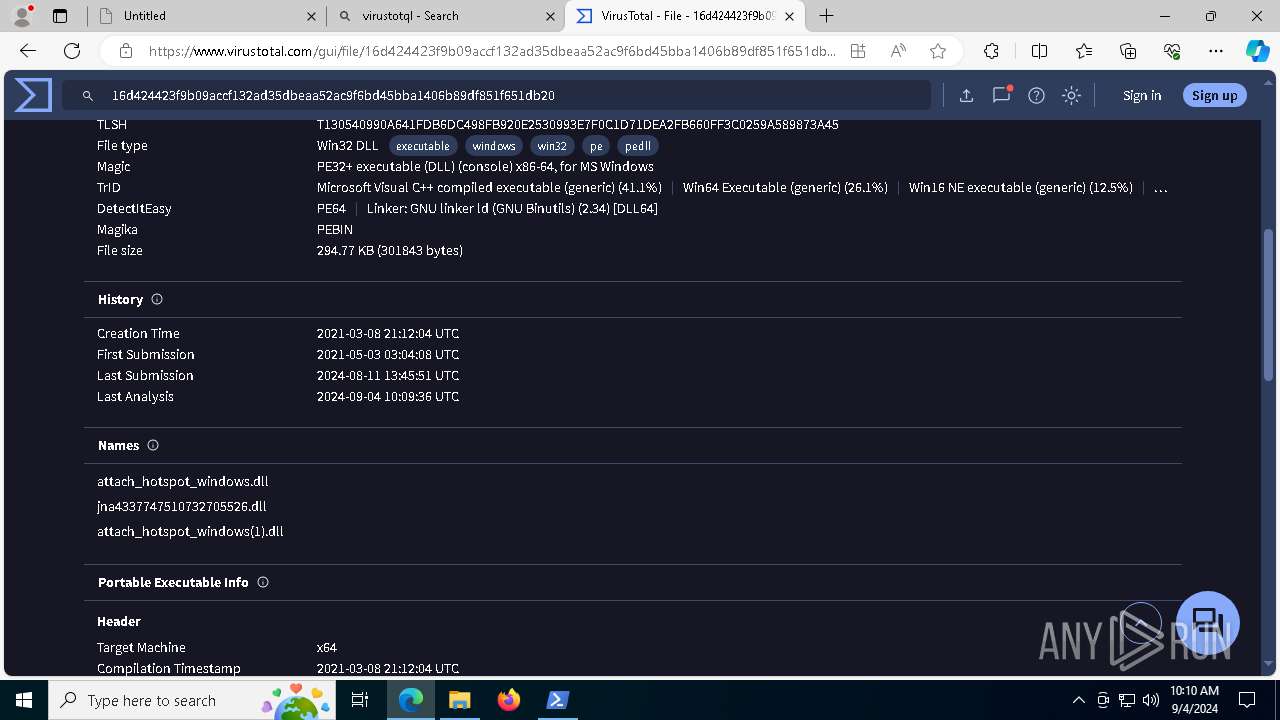Open the help question mark icon

tap(1036, 95)
